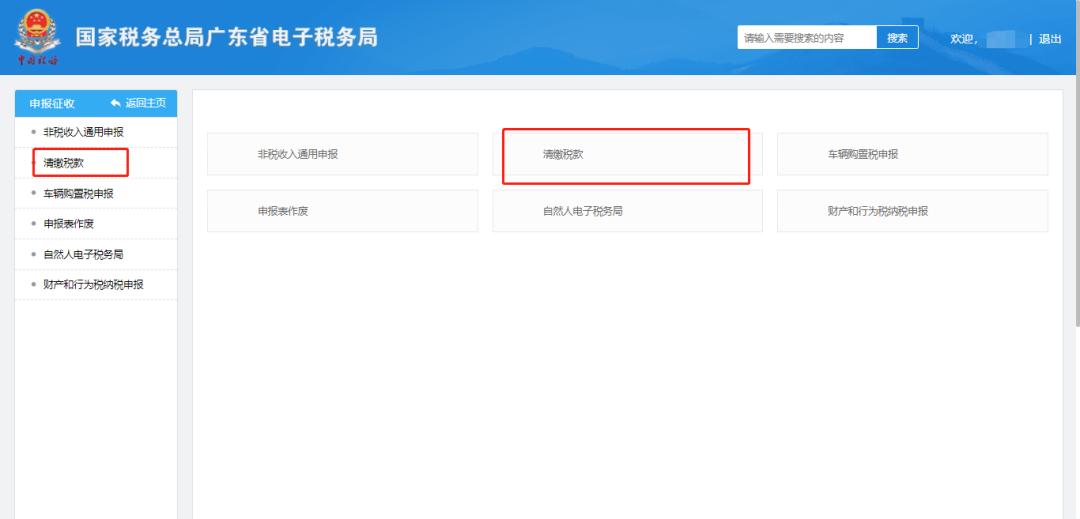
Task: Select 清缴税款 in the sidebar
Action: click(63, 163)
